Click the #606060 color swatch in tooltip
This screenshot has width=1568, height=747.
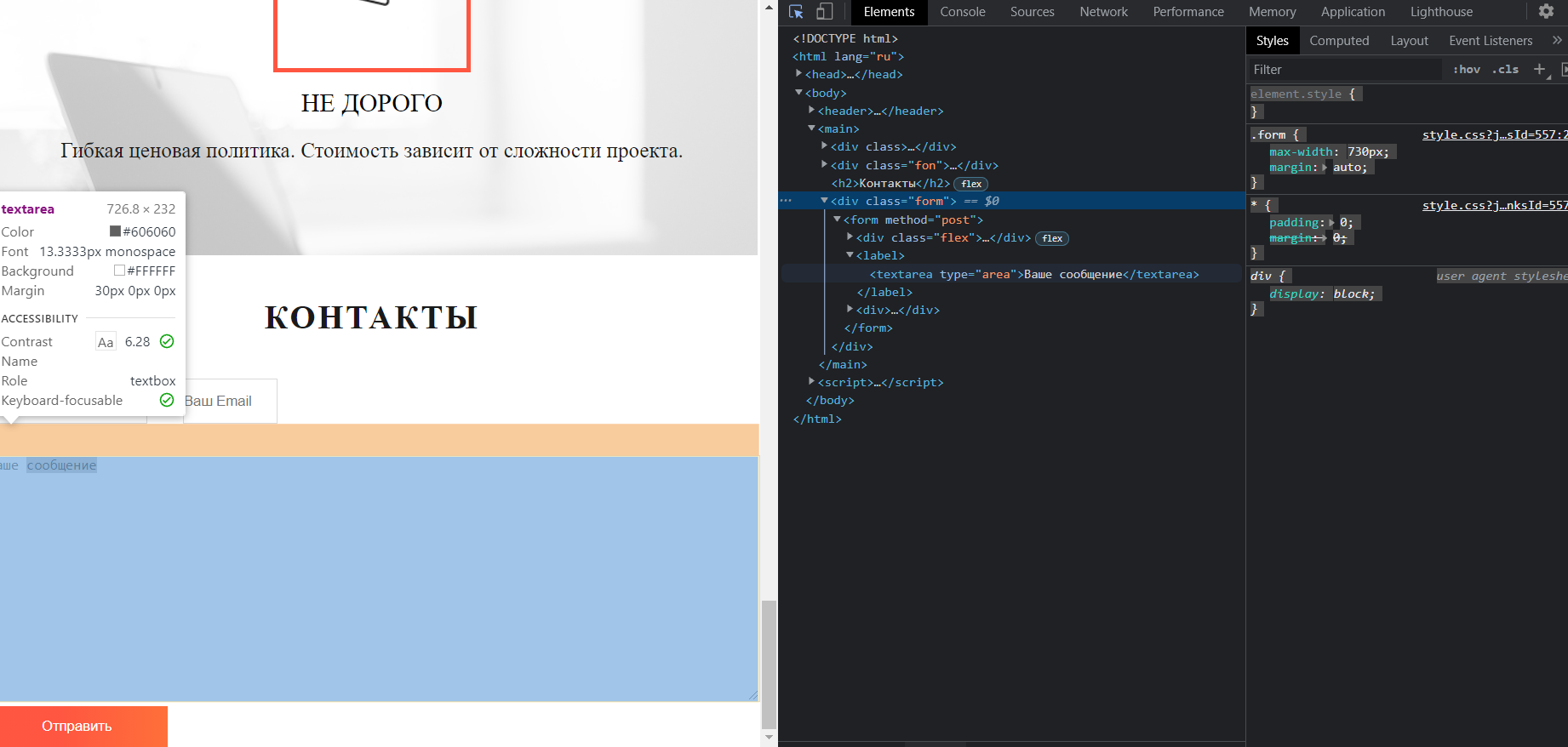(115, 231)
